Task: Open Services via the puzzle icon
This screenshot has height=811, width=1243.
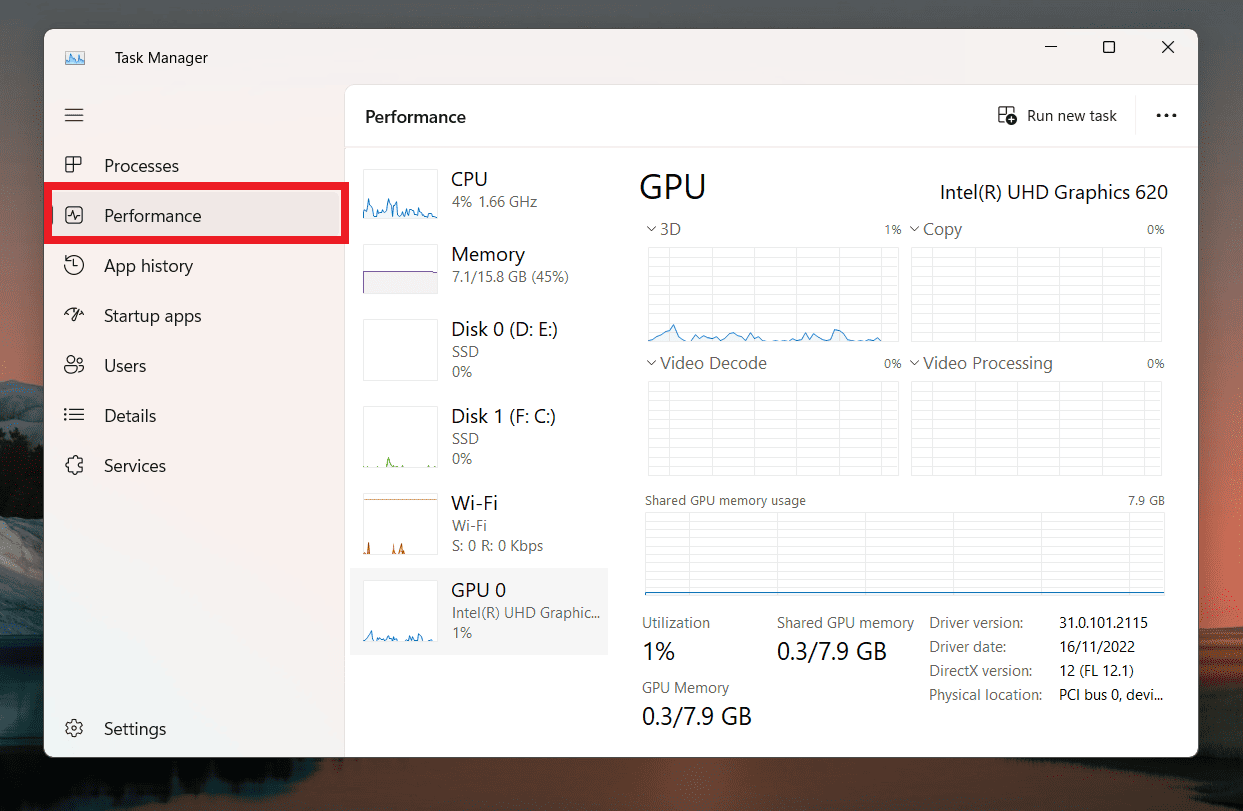Action: [x=74, y=466]
